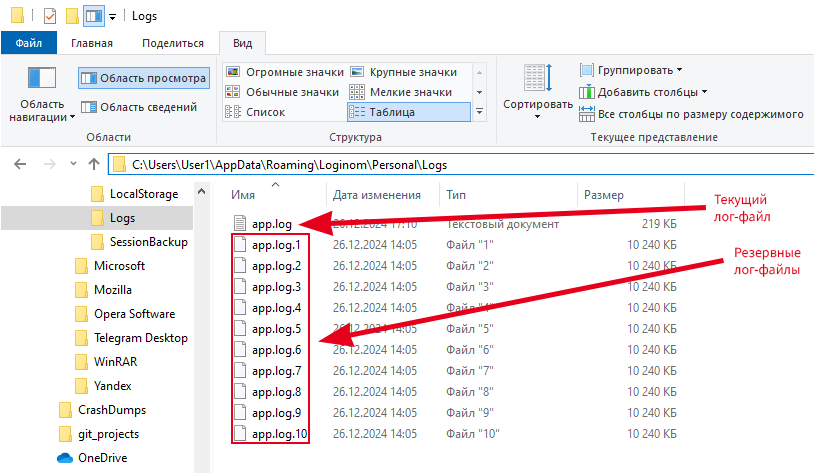The image size is (814, 473).
Task: Select Telegram Desktop folder in tree
Action: point(131,337)
